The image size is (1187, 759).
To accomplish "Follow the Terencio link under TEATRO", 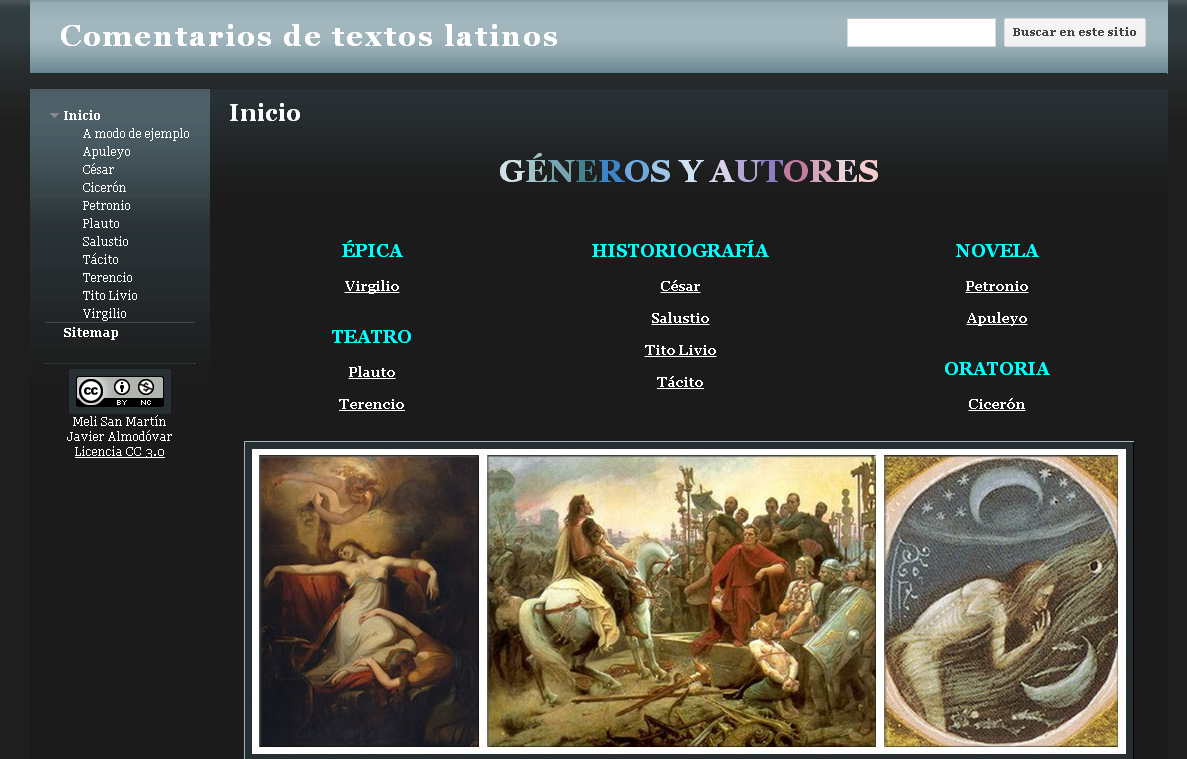I will click(x=372, y=404).
